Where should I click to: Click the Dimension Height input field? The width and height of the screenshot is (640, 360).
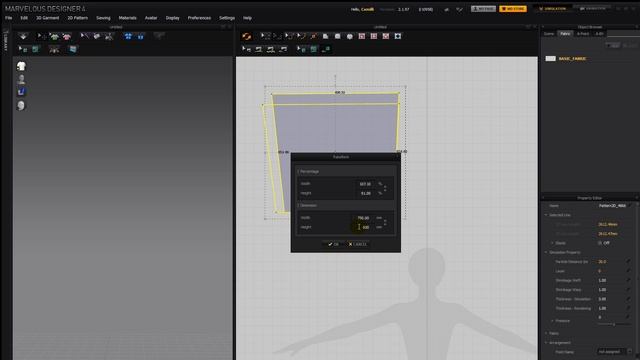point(362,227)
